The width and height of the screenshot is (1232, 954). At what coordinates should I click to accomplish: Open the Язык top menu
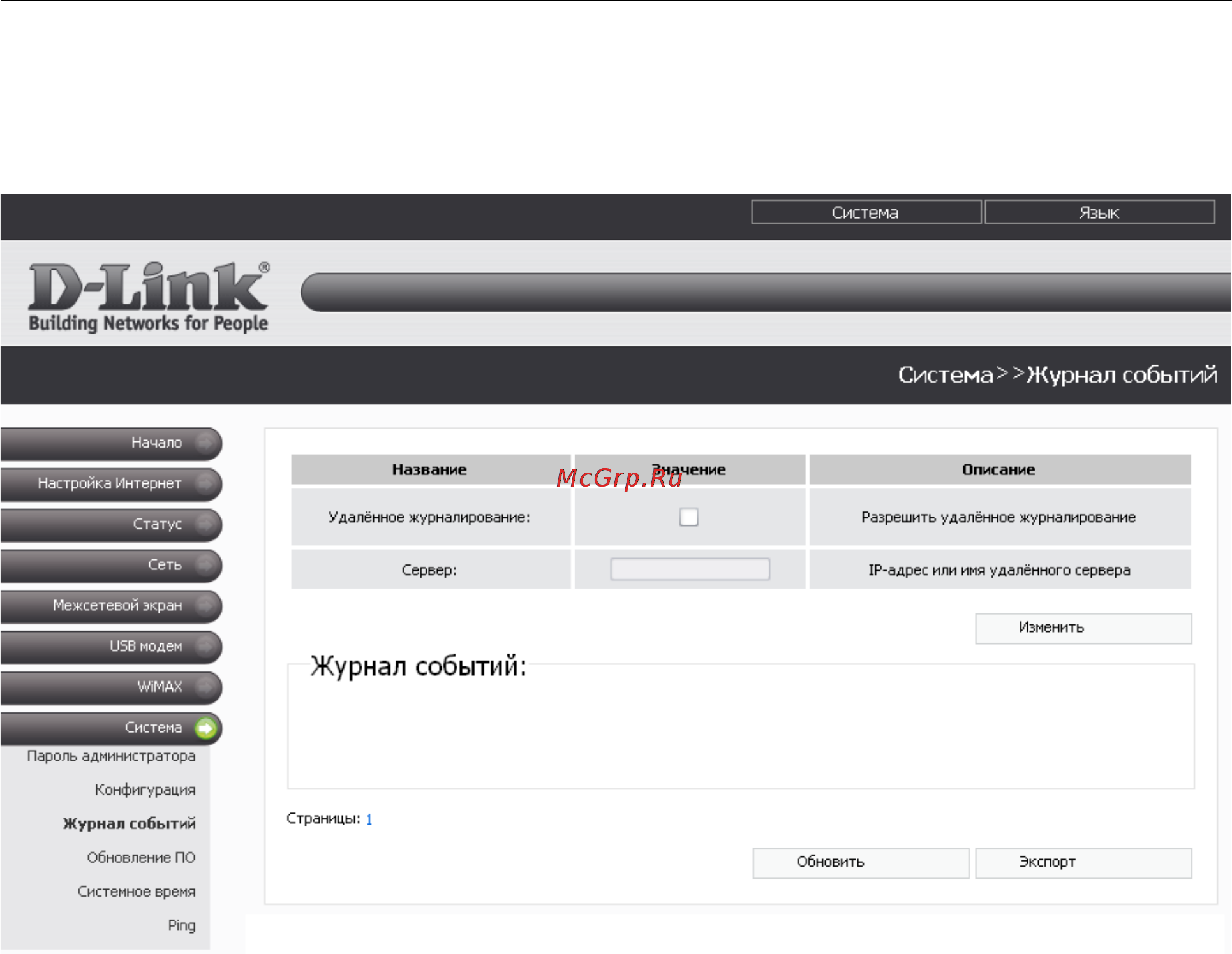[1099, 212]
